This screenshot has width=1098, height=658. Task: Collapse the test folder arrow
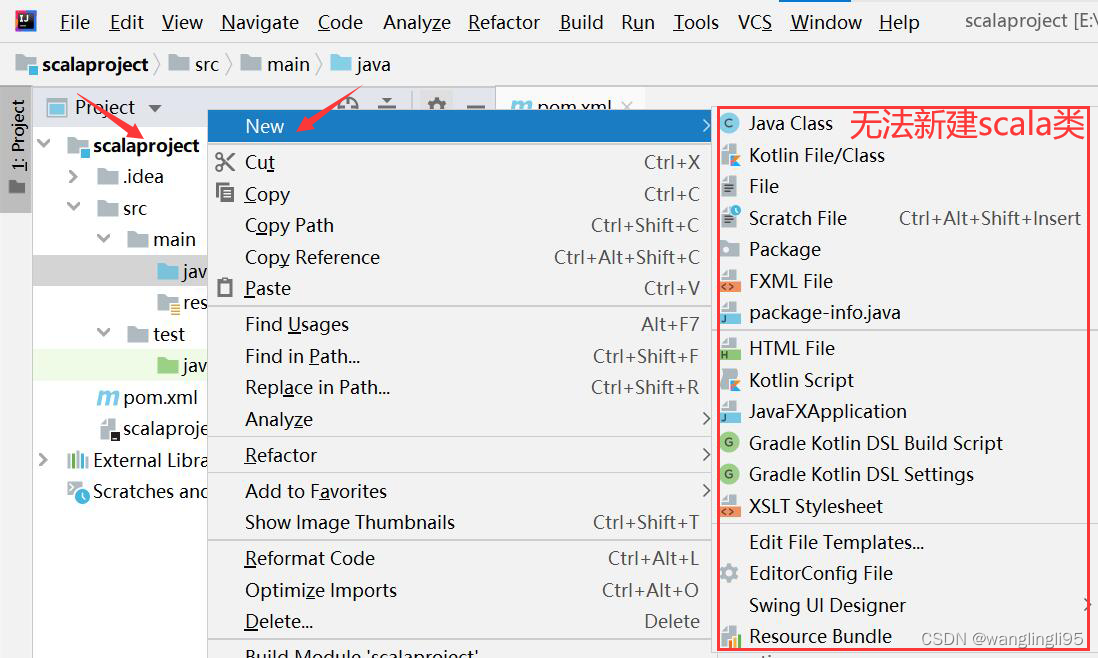tap(104, 332)
